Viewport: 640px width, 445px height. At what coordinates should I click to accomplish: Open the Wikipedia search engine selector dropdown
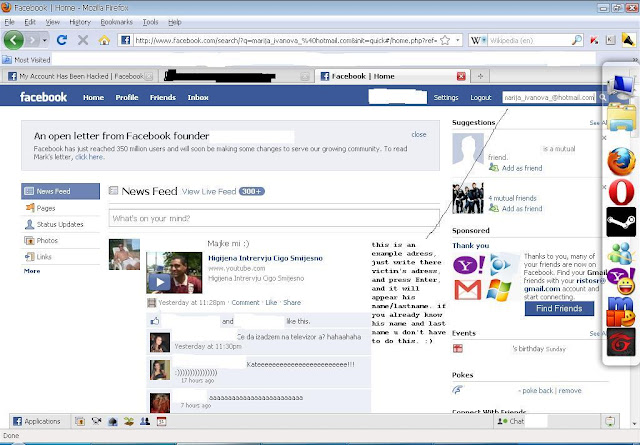point(478,40)
